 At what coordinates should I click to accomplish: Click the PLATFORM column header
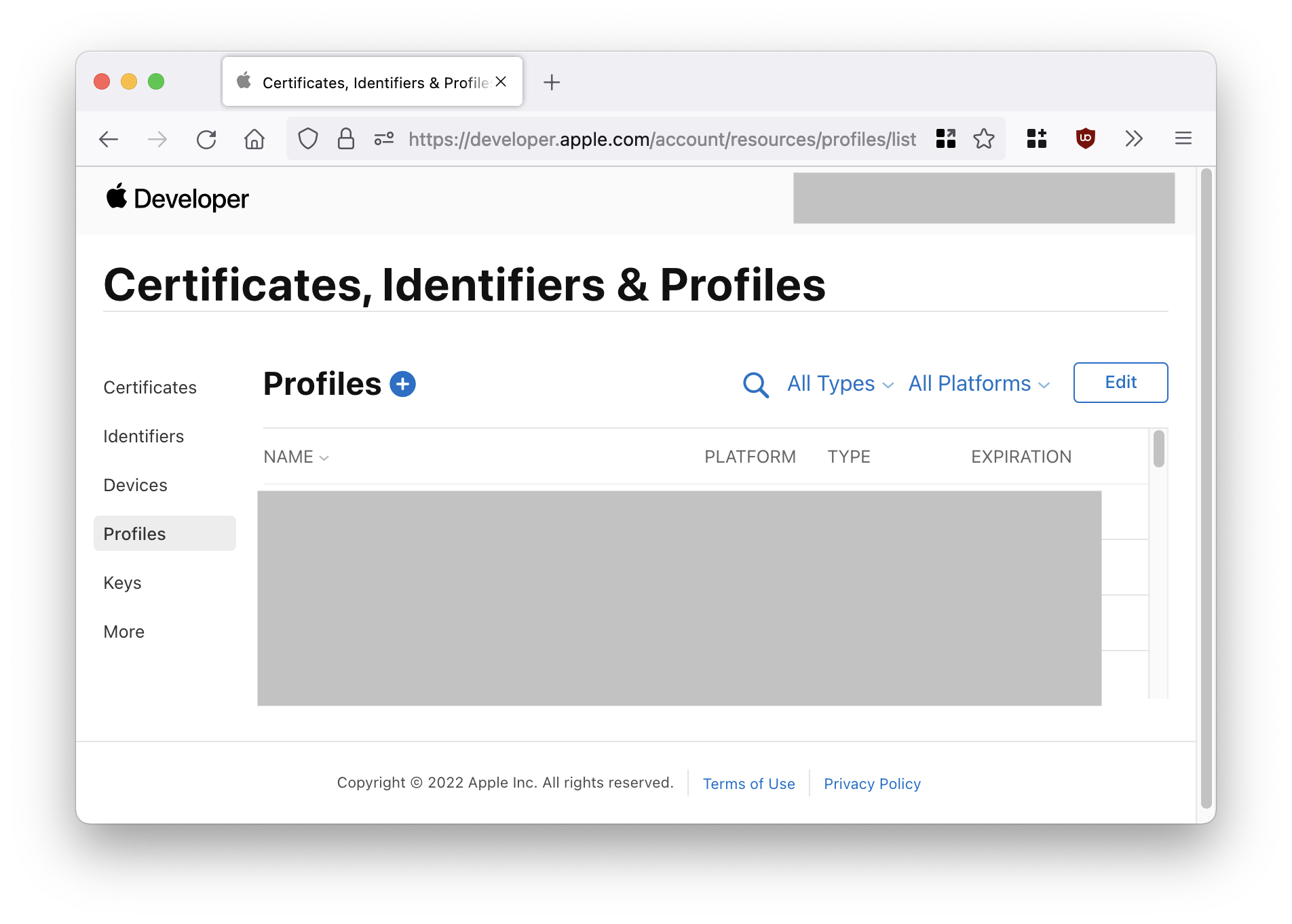pyautogui.click(x=750, y=457)
